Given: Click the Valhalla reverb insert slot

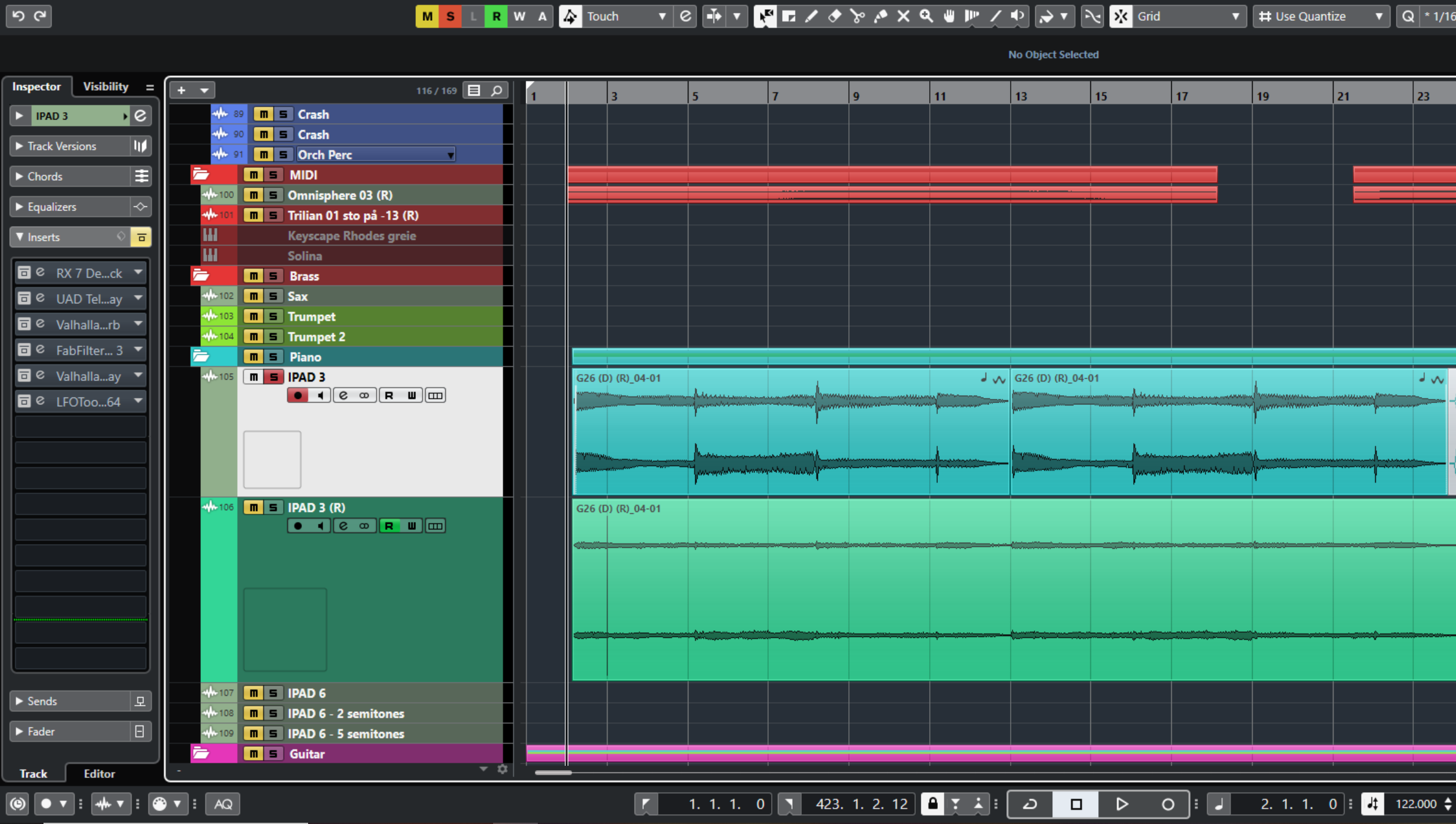Looking at the screenshot, I should click(88, 325).
